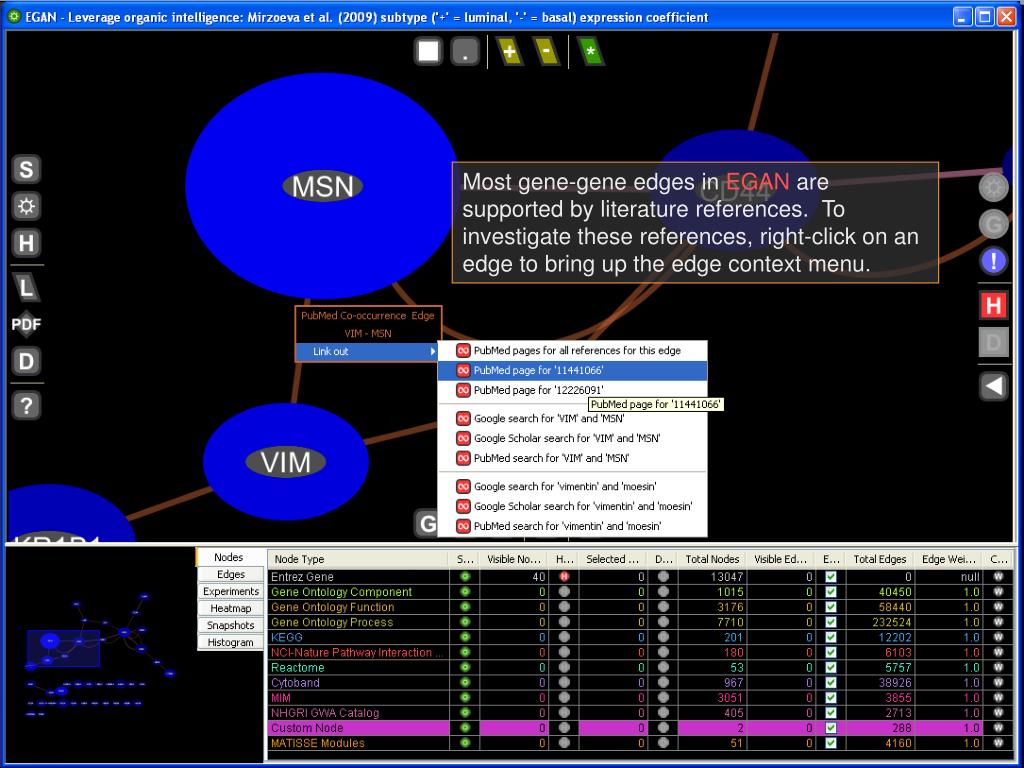Open the Experiments tab

231,591
